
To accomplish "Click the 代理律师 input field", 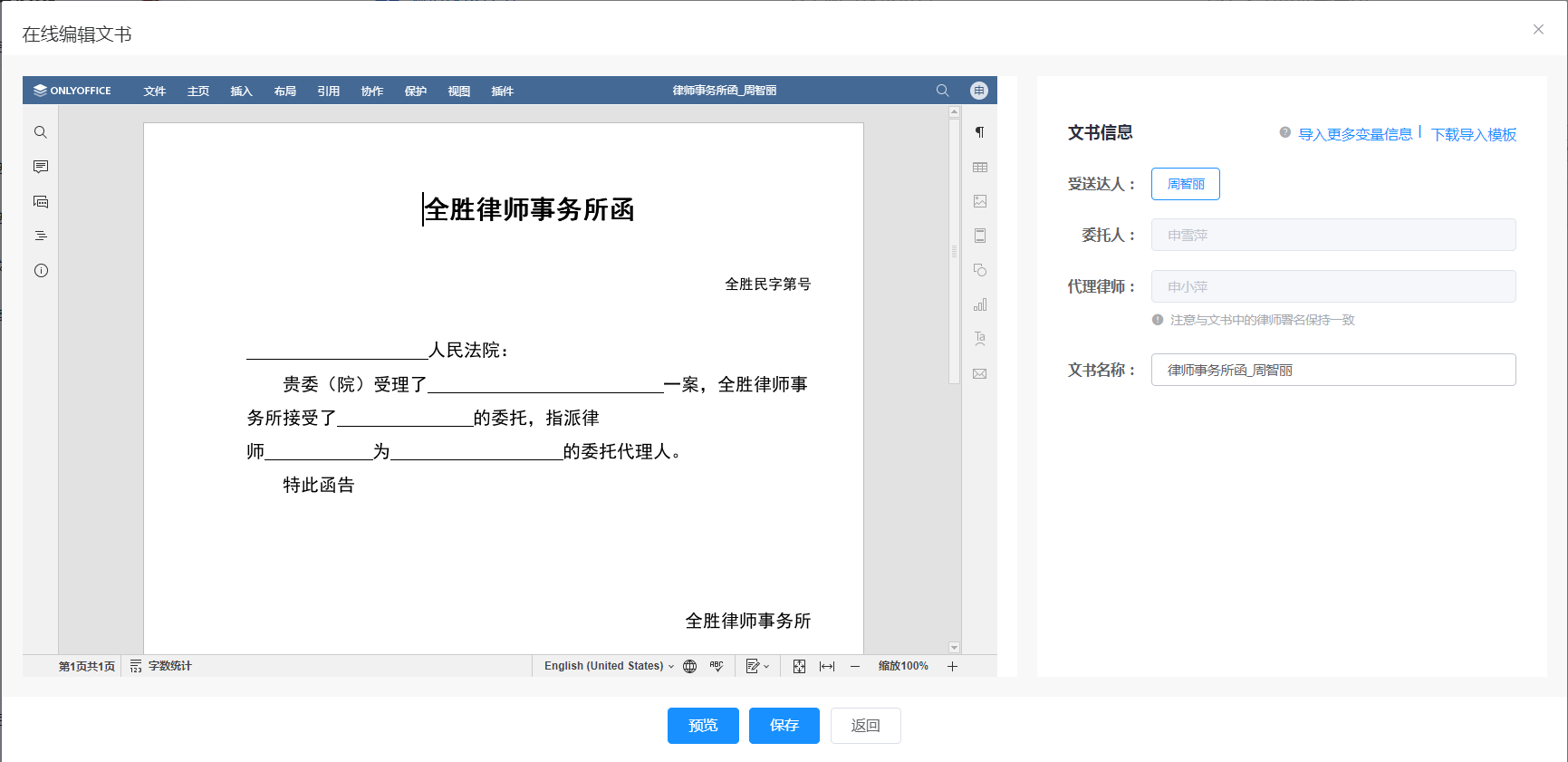I will 1333,286.
